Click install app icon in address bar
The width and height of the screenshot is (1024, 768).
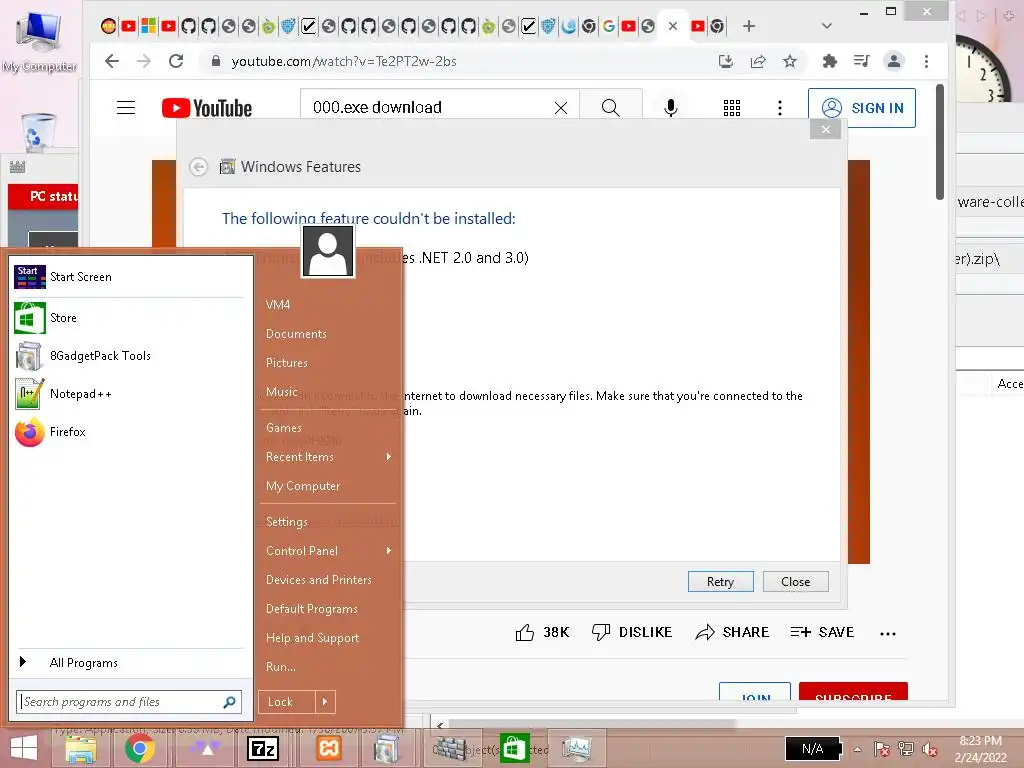pos(726,61)
